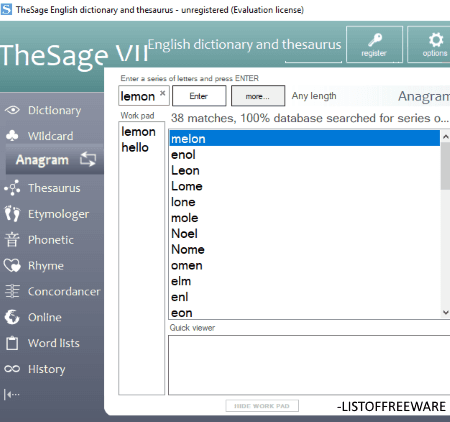The image size is (450, 422).
Task: Click the Anagram swap arrows icon
Action: click(x=88, y=160)
